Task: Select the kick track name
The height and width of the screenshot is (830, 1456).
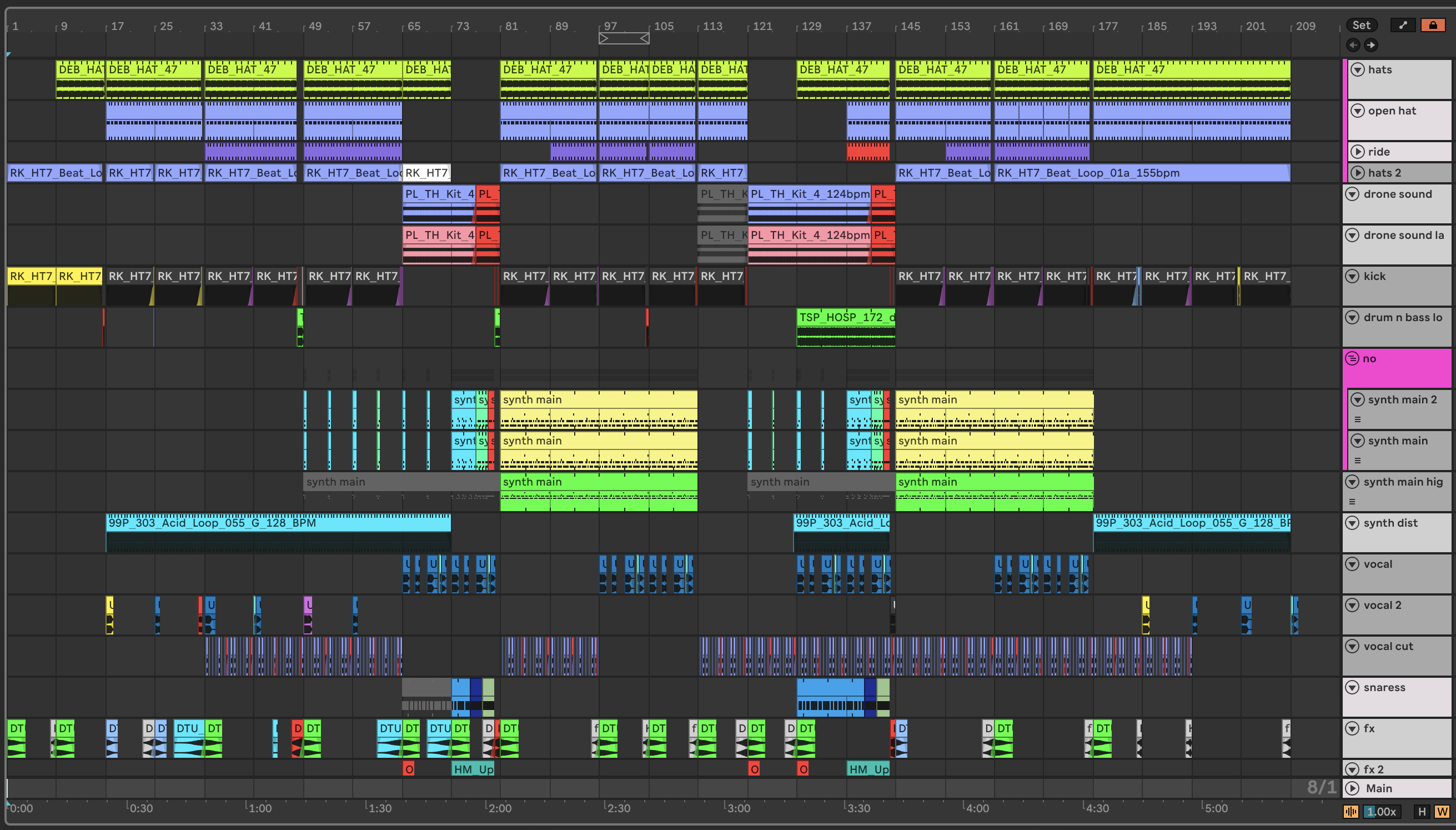Action: (x=1374, y=276)
